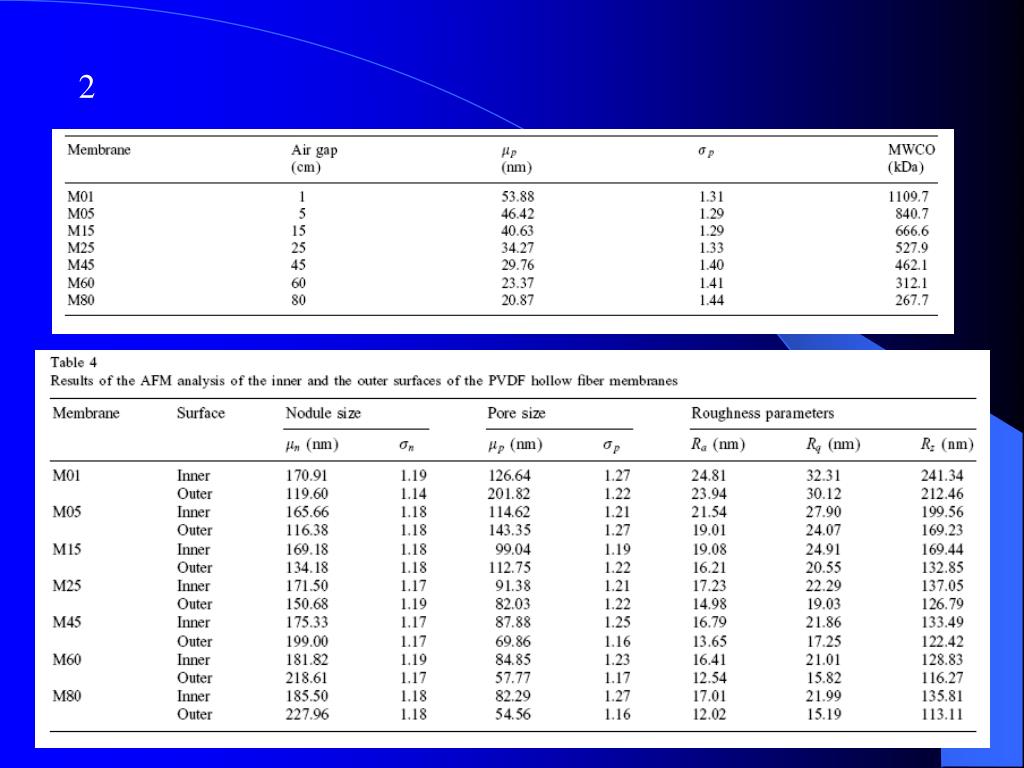Image resolution: width=1024 pixels, height=768 pixels.
Task: Click the 'Pore size' header in Table 4
Action: pos(517,413)
